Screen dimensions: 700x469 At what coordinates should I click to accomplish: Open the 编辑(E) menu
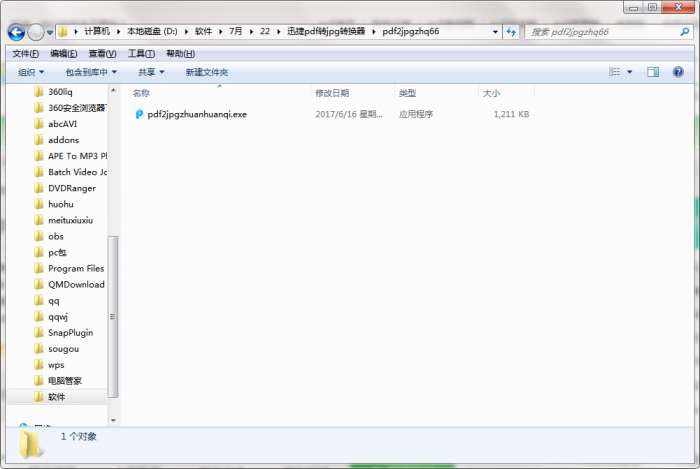point(63,54)
